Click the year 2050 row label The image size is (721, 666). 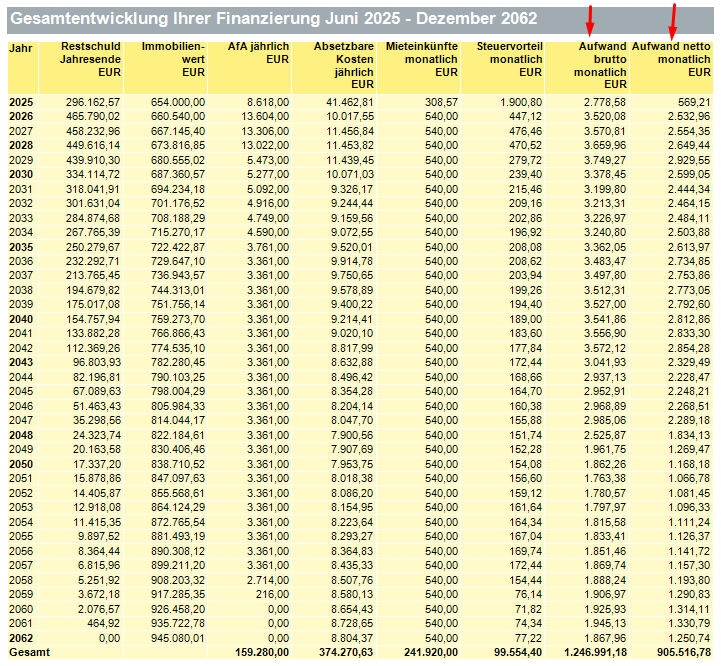point(21,464)
